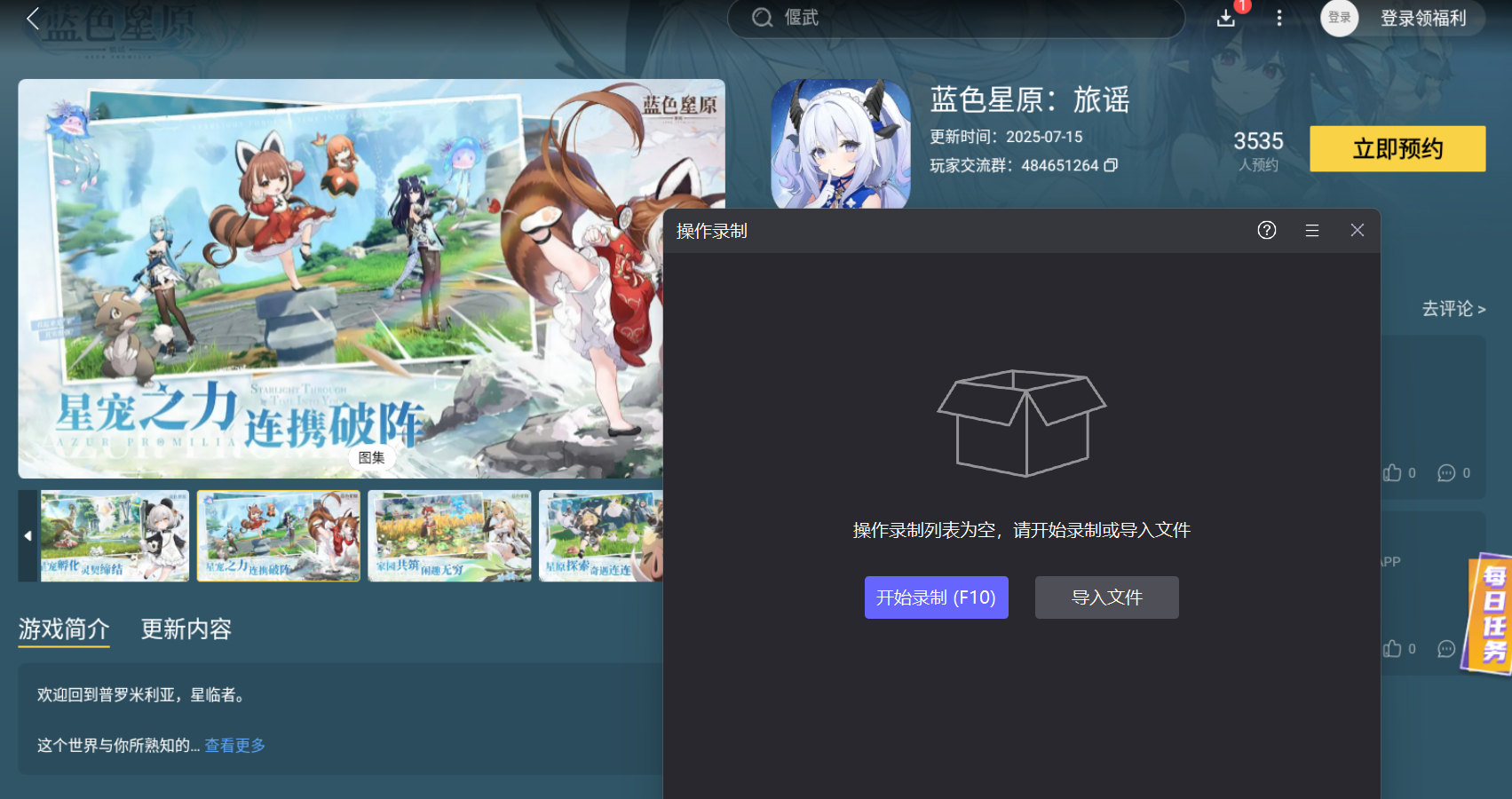Click the 立即预约 button
The width and height of the screenshot is (1512, 799).
tap(1397, 148)
